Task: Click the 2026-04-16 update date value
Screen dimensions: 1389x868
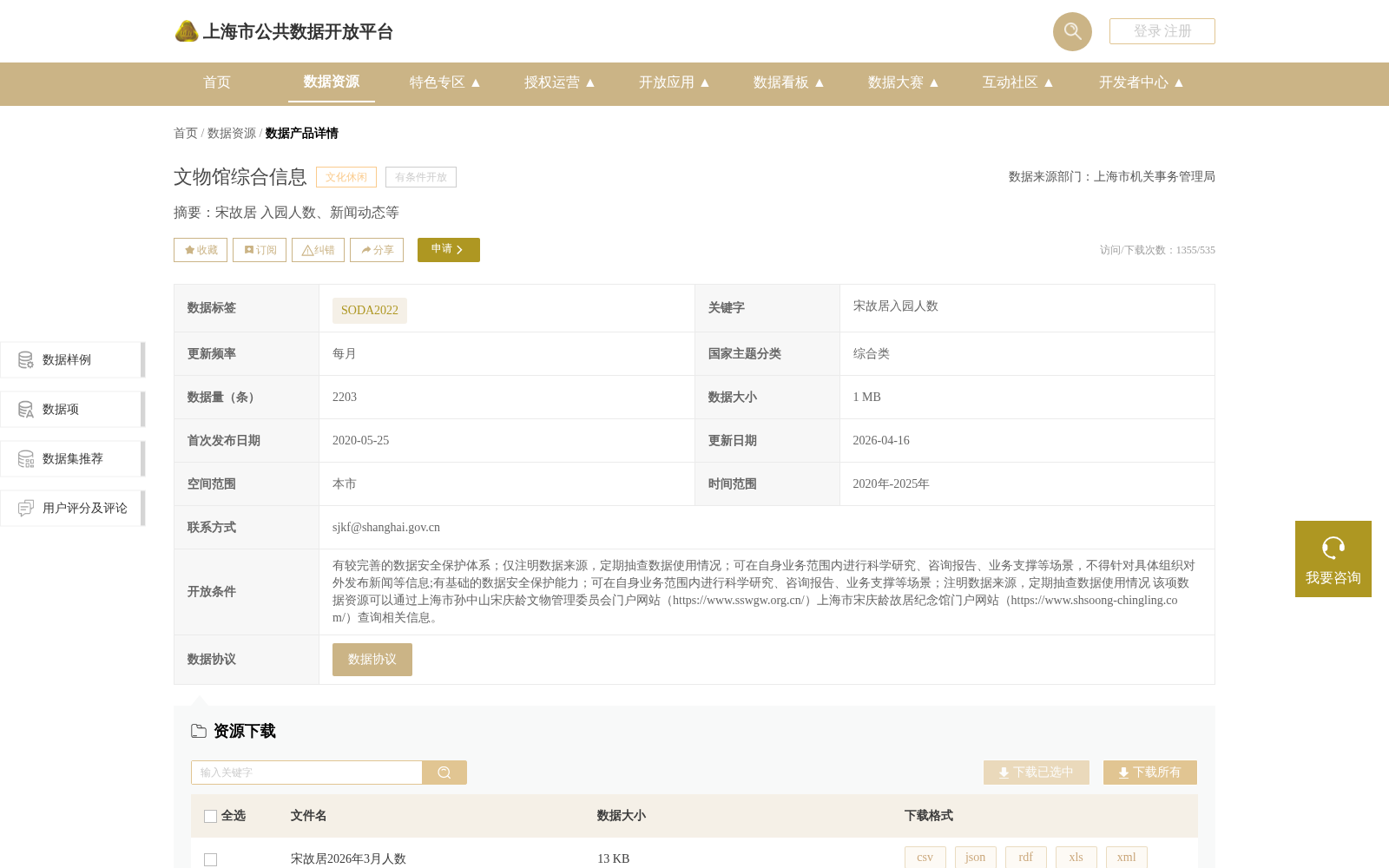Action: (881, 440)
